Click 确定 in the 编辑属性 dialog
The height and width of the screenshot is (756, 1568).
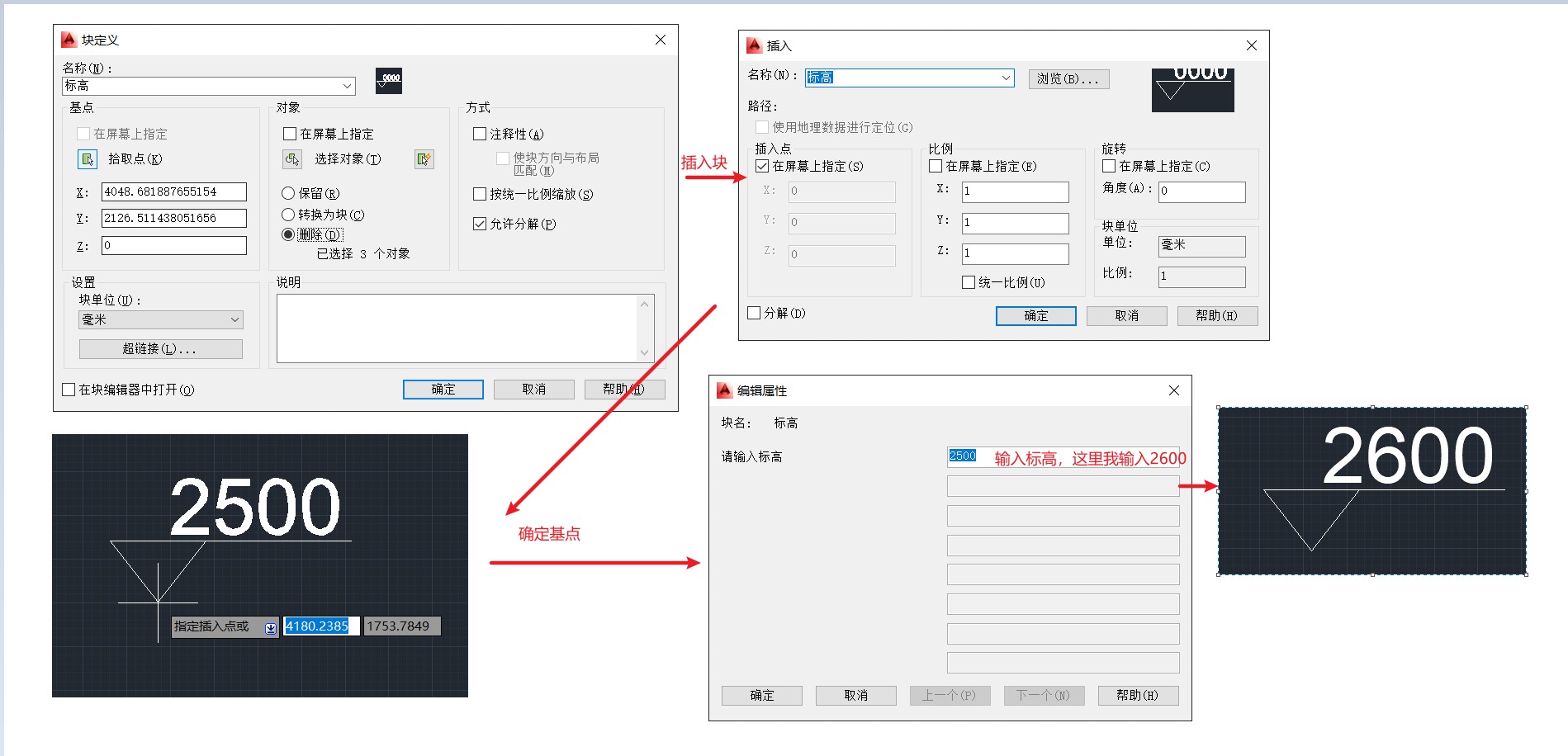761,696
